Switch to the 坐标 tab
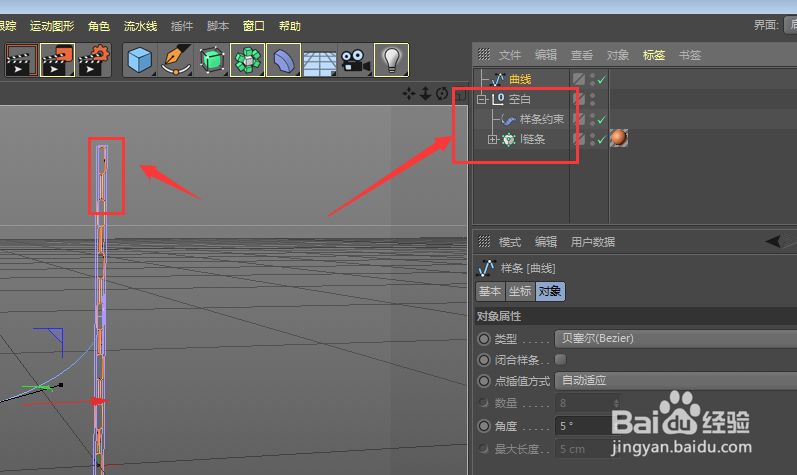This screenshot has height=475, width=797. (x=520, y=291)
